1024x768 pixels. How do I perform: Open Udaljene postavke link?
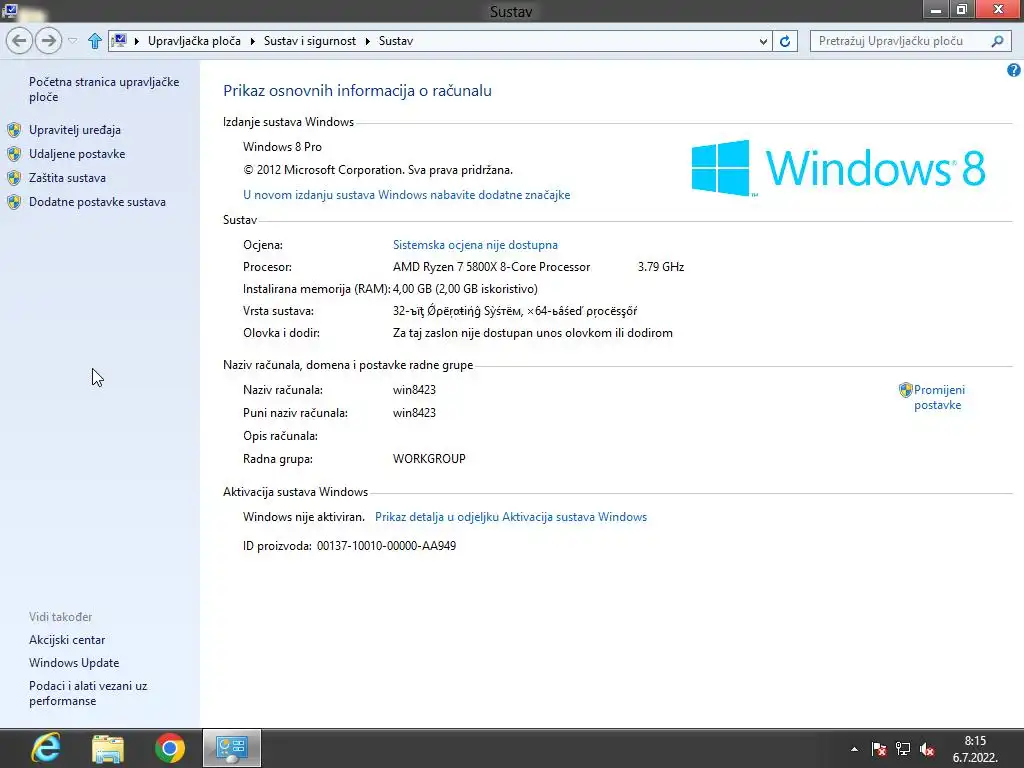click(77, 154)
